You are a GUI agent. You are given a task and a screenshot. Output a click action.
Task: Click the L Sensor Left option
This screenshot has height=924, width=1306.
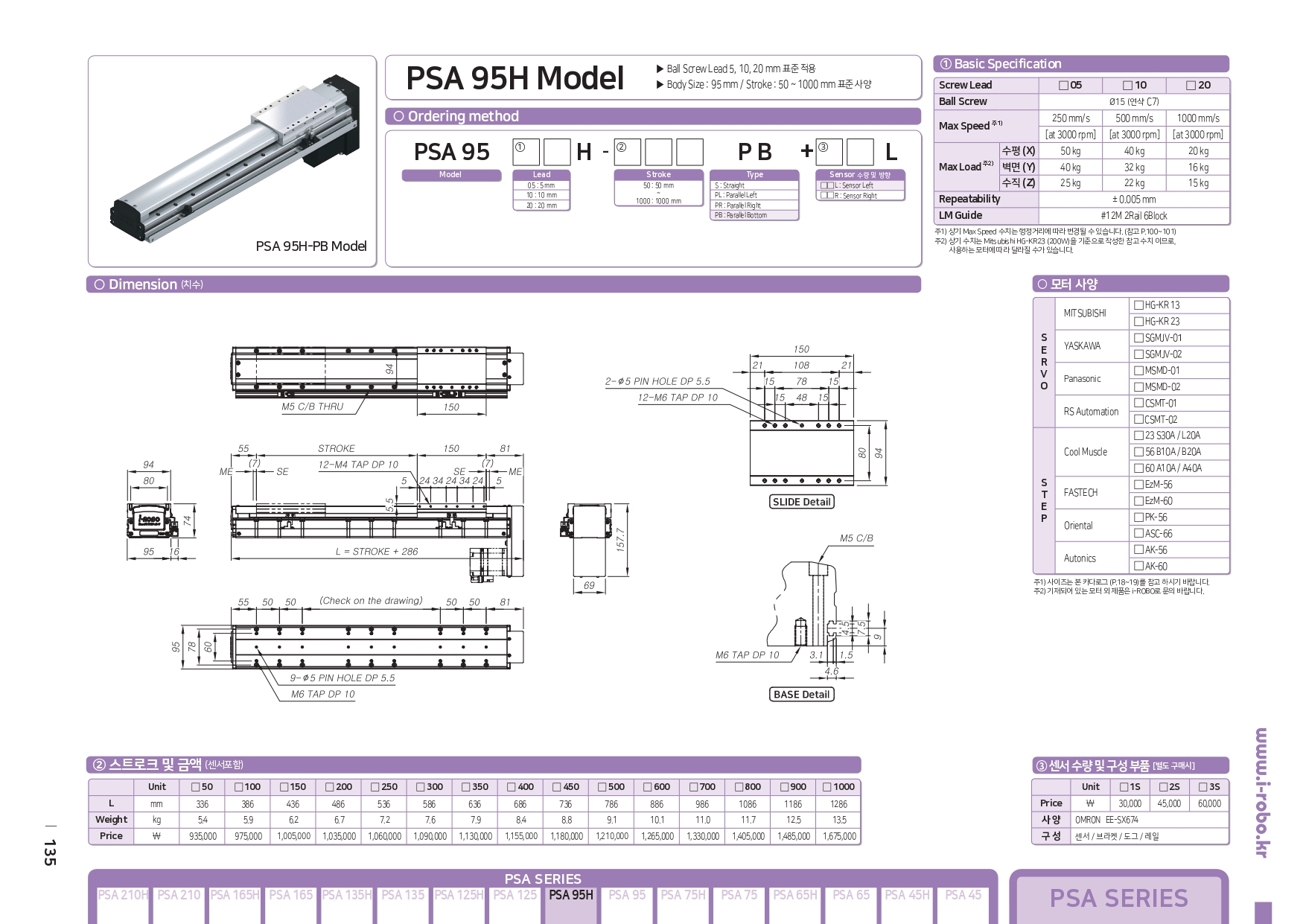(x=861, y=185)
